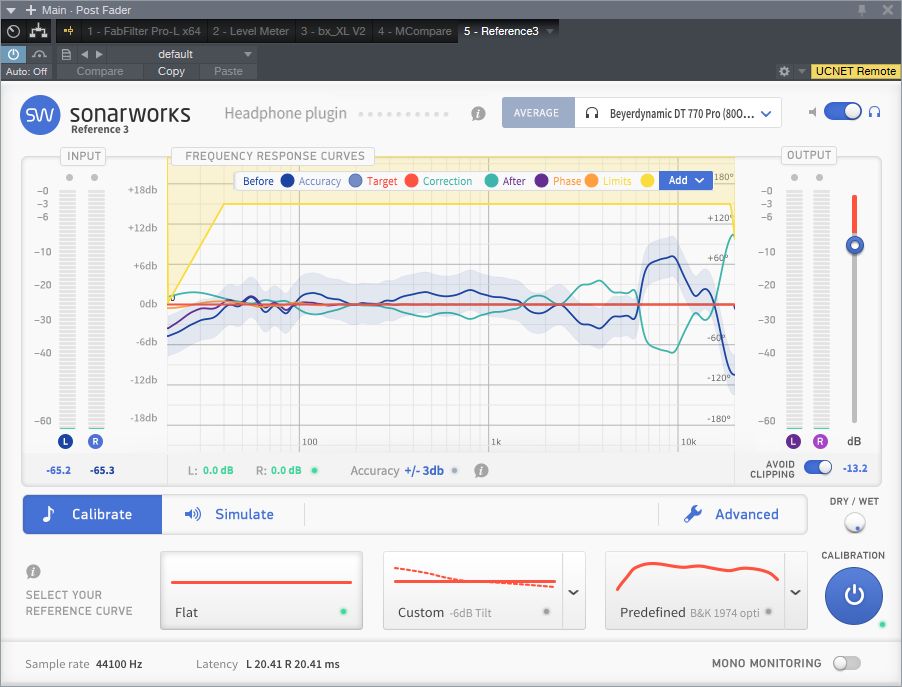Screen dimensions: 902x687
Task: Switch to 4 - MCompare tab
Action: 415,31
